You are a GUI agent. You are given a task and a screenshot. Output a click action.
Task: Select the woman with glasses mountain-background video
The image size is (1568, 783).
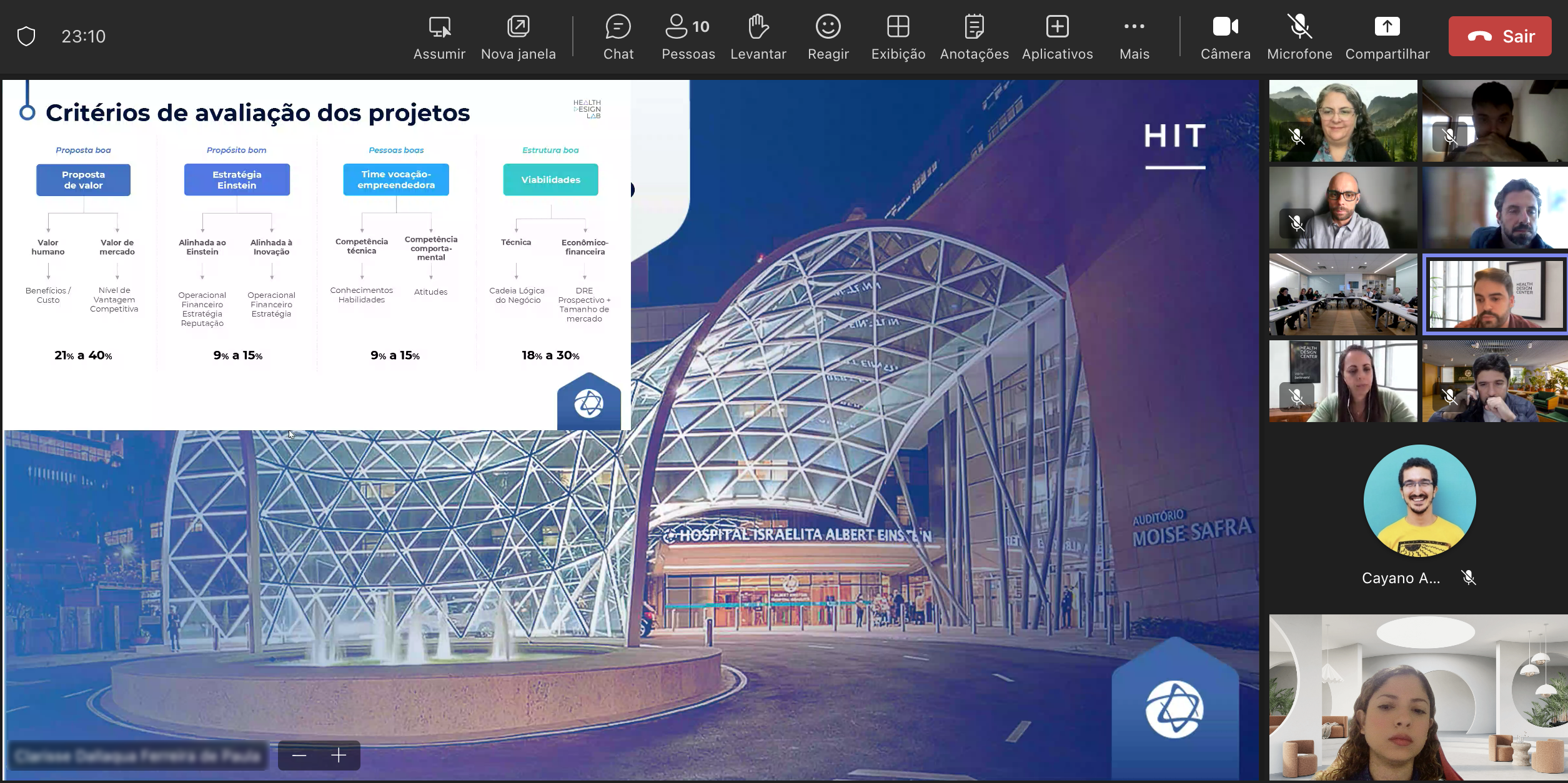1343,121
